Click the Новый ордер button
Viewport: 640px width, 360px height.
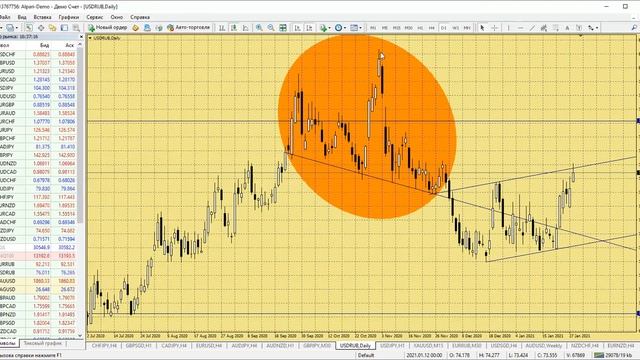coord(108,28)
